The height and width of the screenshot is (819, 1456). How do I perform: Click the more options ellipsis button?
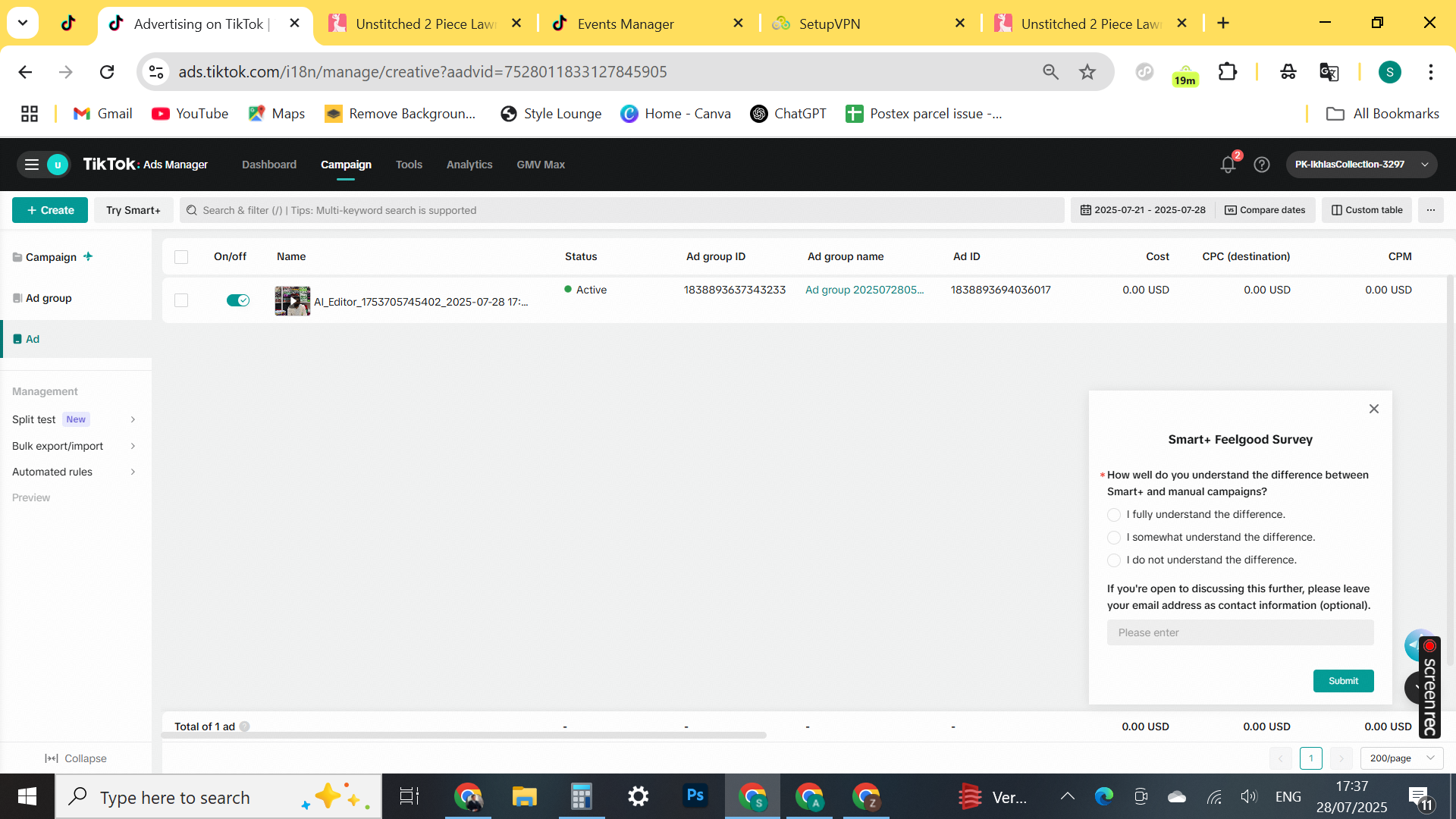(1431, 210)
